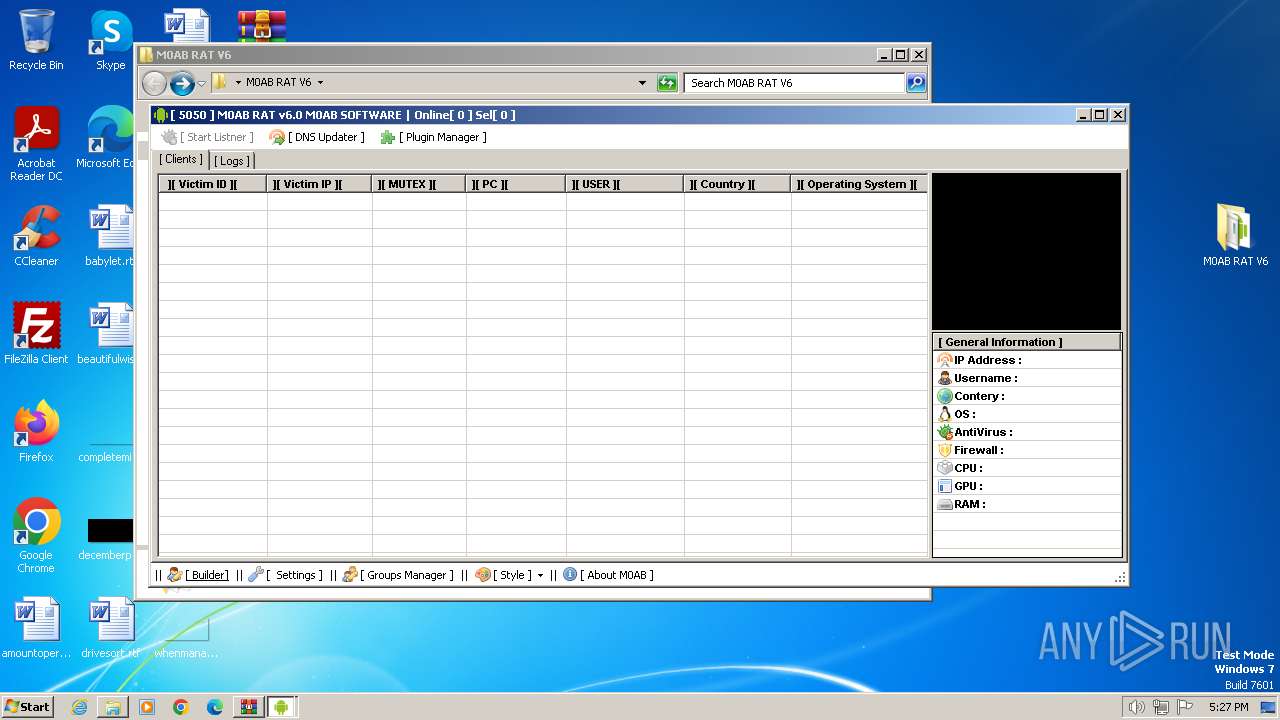Open the drivesort.rtf desktop document
This screenshot has width=1280, height=720.
coord(110,628)
